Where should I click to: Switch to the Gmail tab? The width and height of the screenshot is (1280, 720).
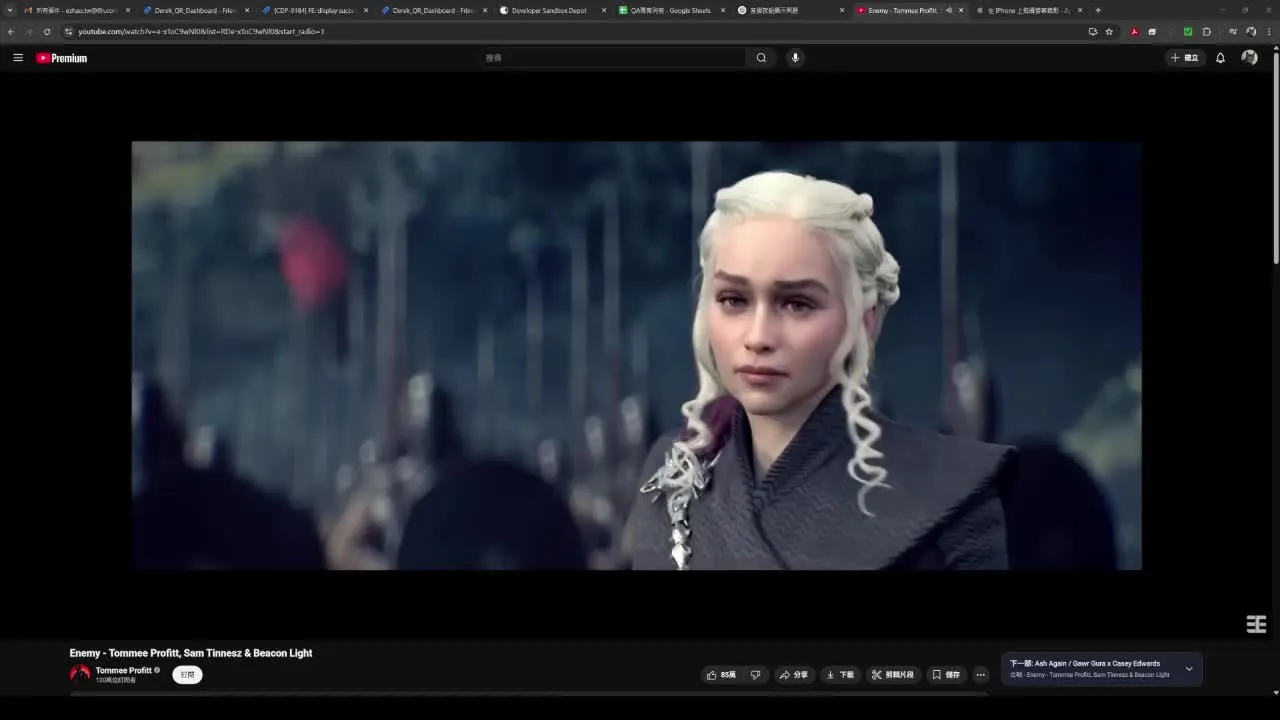point(76,10)
